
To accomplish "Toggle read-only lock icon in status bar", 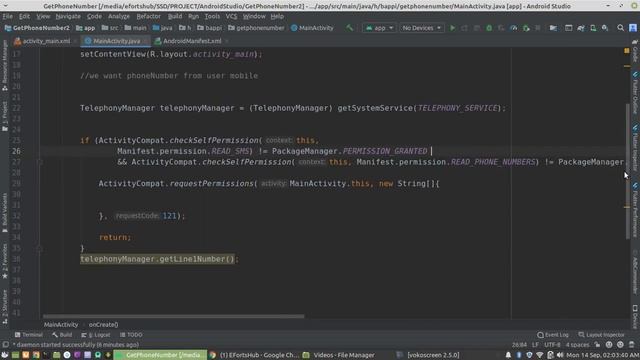I will click(598, 345).
